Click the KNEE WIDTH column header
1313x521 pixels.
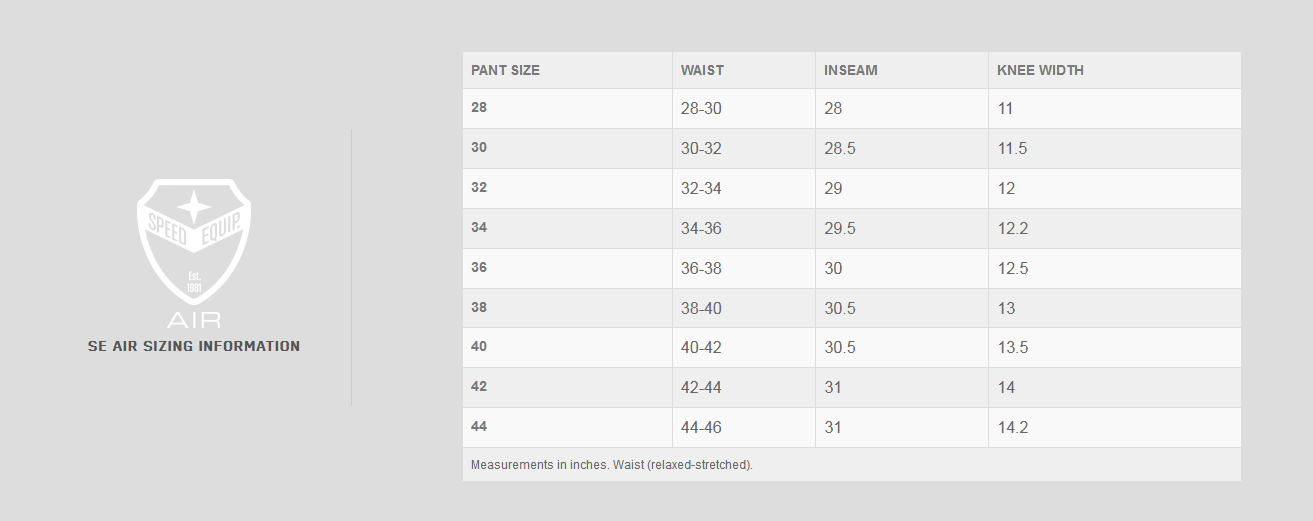pos(1040,70)
